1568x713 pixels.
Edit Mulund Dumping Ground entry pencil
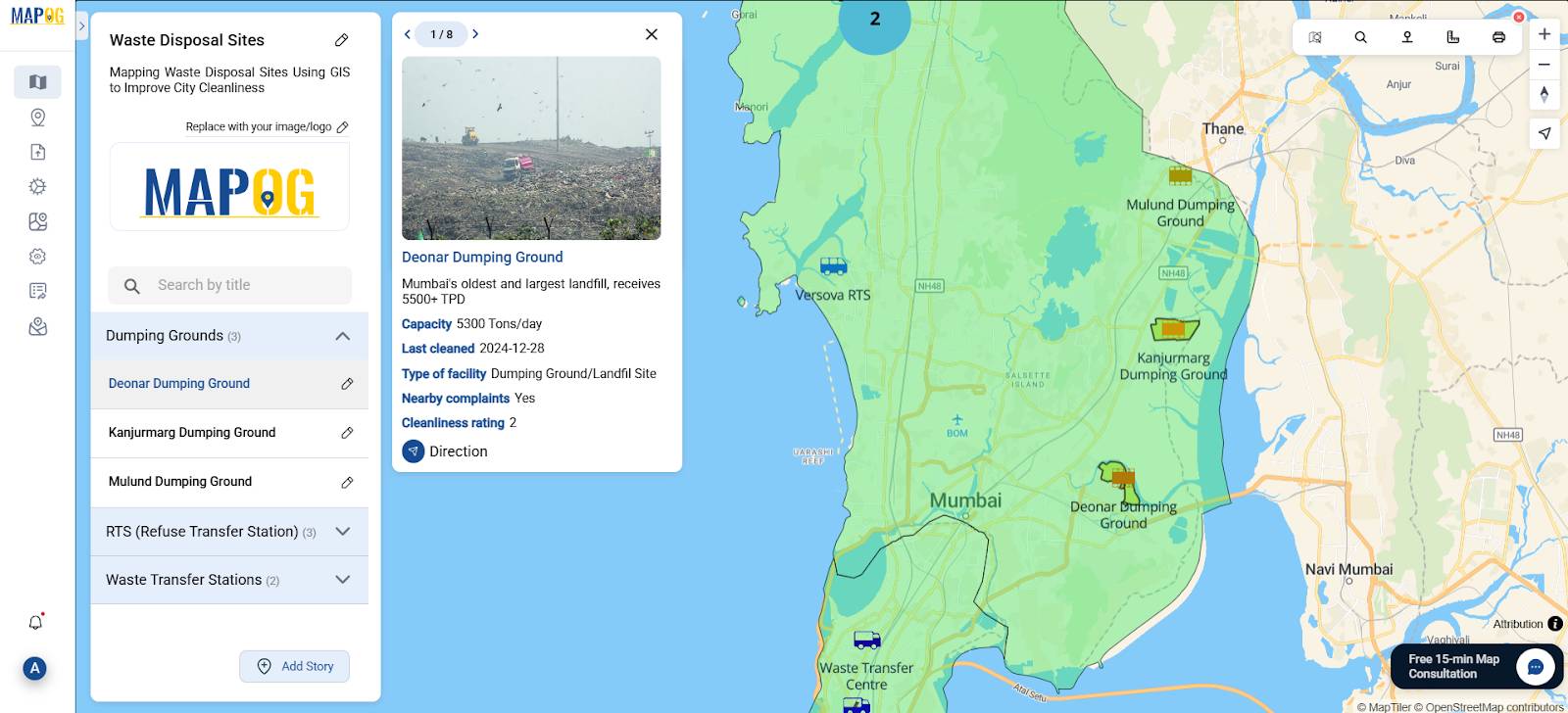(347, 483)
